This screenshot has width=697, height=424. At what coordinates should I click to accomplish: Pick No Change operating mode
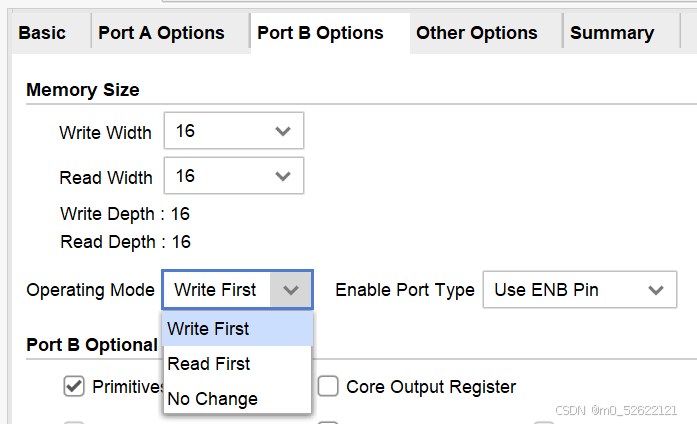point(212,399)
